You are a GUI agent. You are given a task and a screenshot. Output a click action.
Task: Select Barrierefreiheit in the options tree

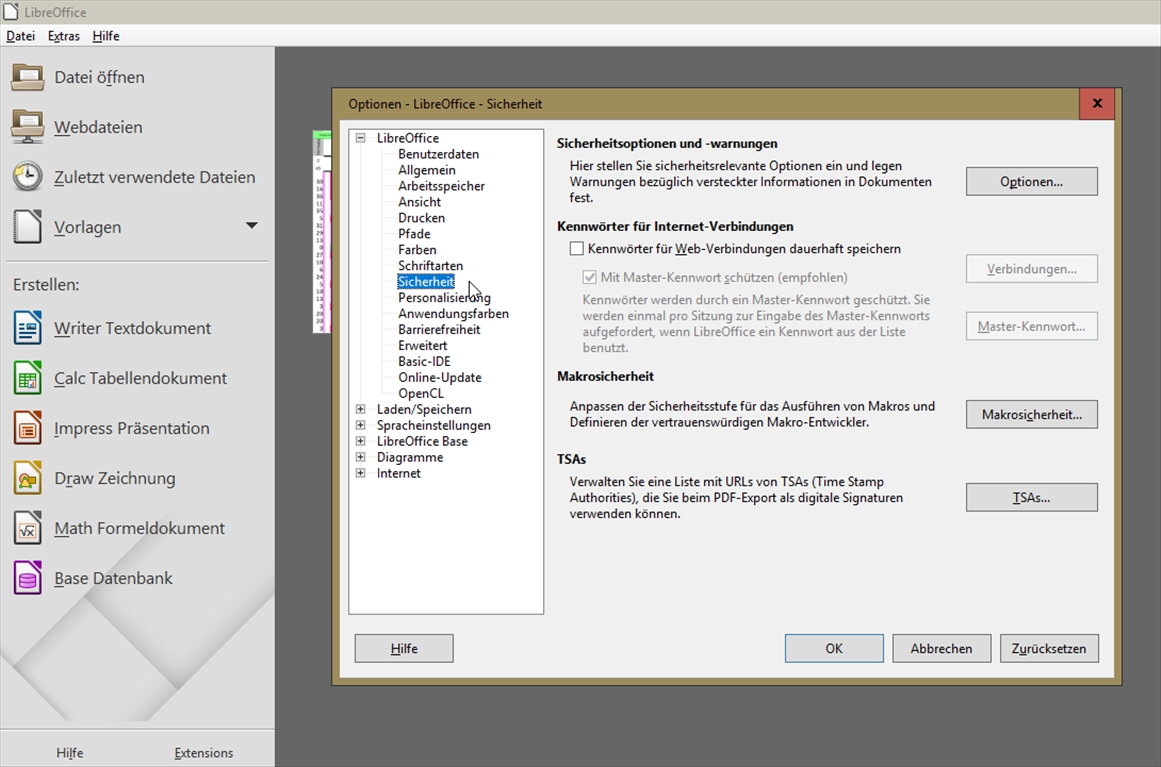(439, 329)
